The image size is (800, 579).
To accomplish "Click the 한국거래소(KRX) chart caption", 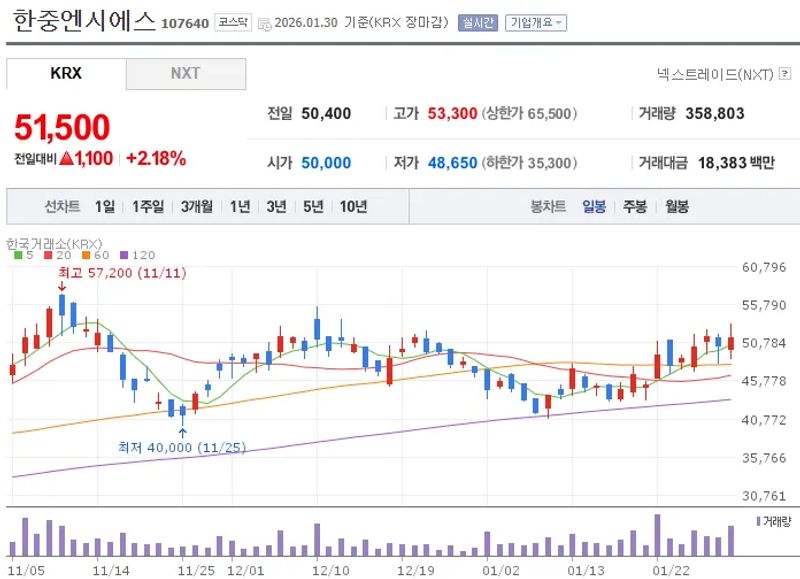I will 54,244.
